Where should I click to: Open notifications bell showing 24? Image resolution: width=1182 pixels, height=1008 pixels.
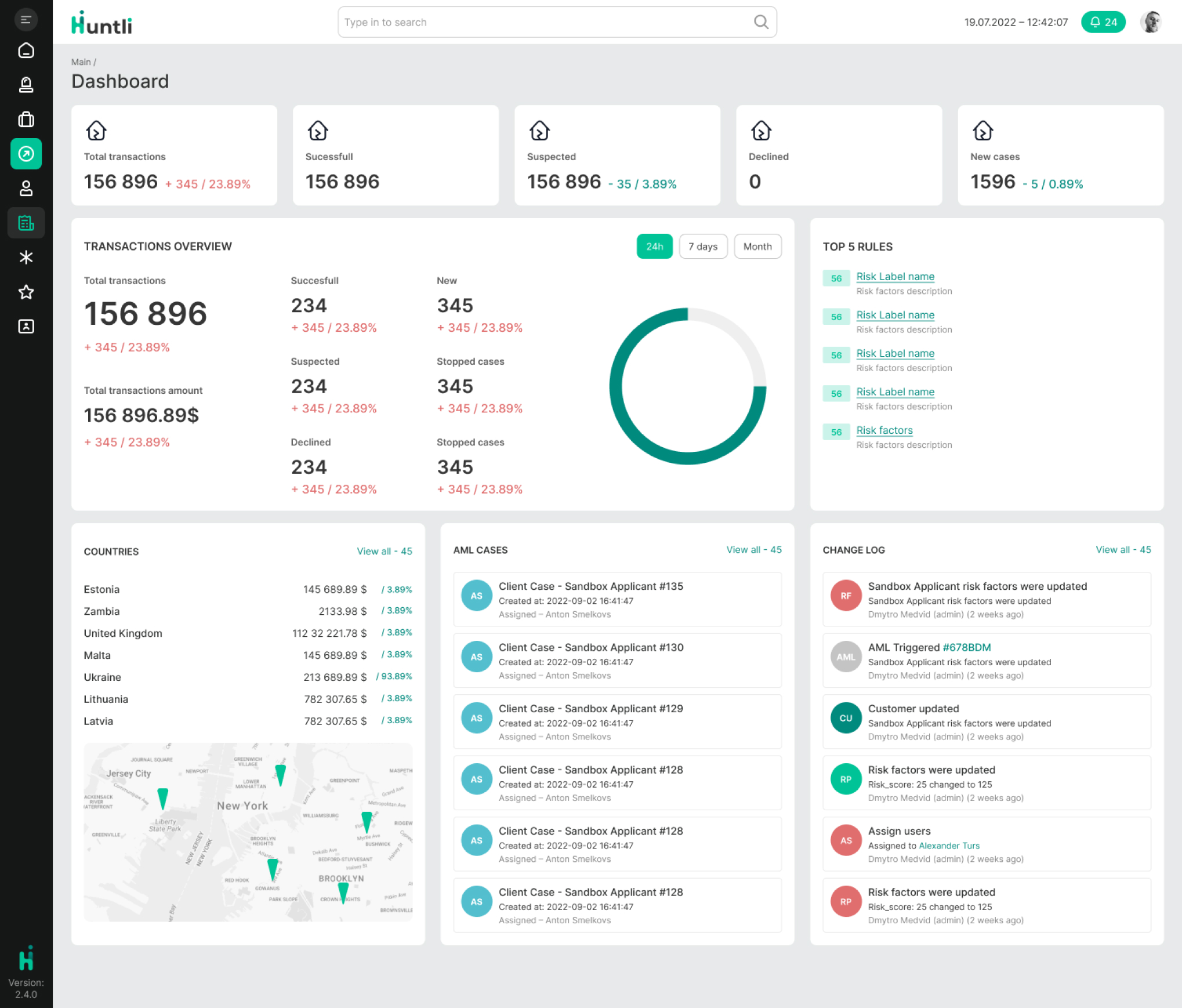tap(1103, 22)
